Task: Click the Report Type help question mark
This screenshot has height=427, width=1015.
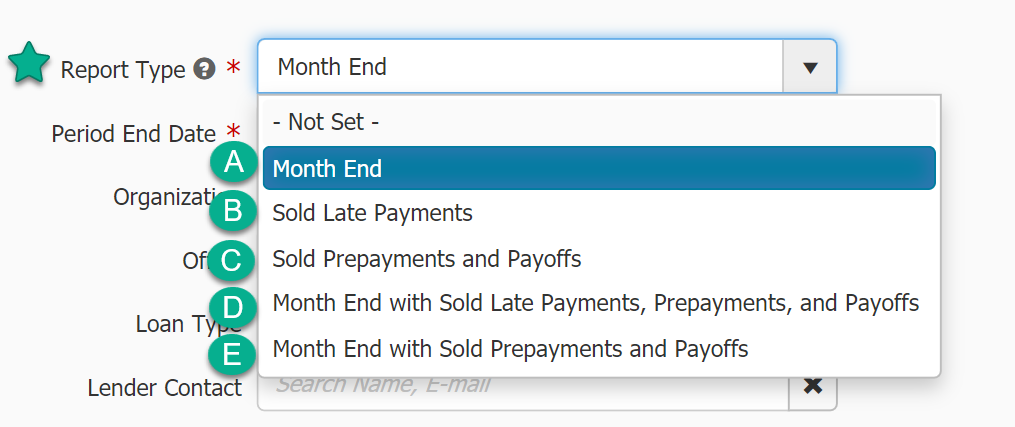Action: pyautogui.click(x=204, y=69)
